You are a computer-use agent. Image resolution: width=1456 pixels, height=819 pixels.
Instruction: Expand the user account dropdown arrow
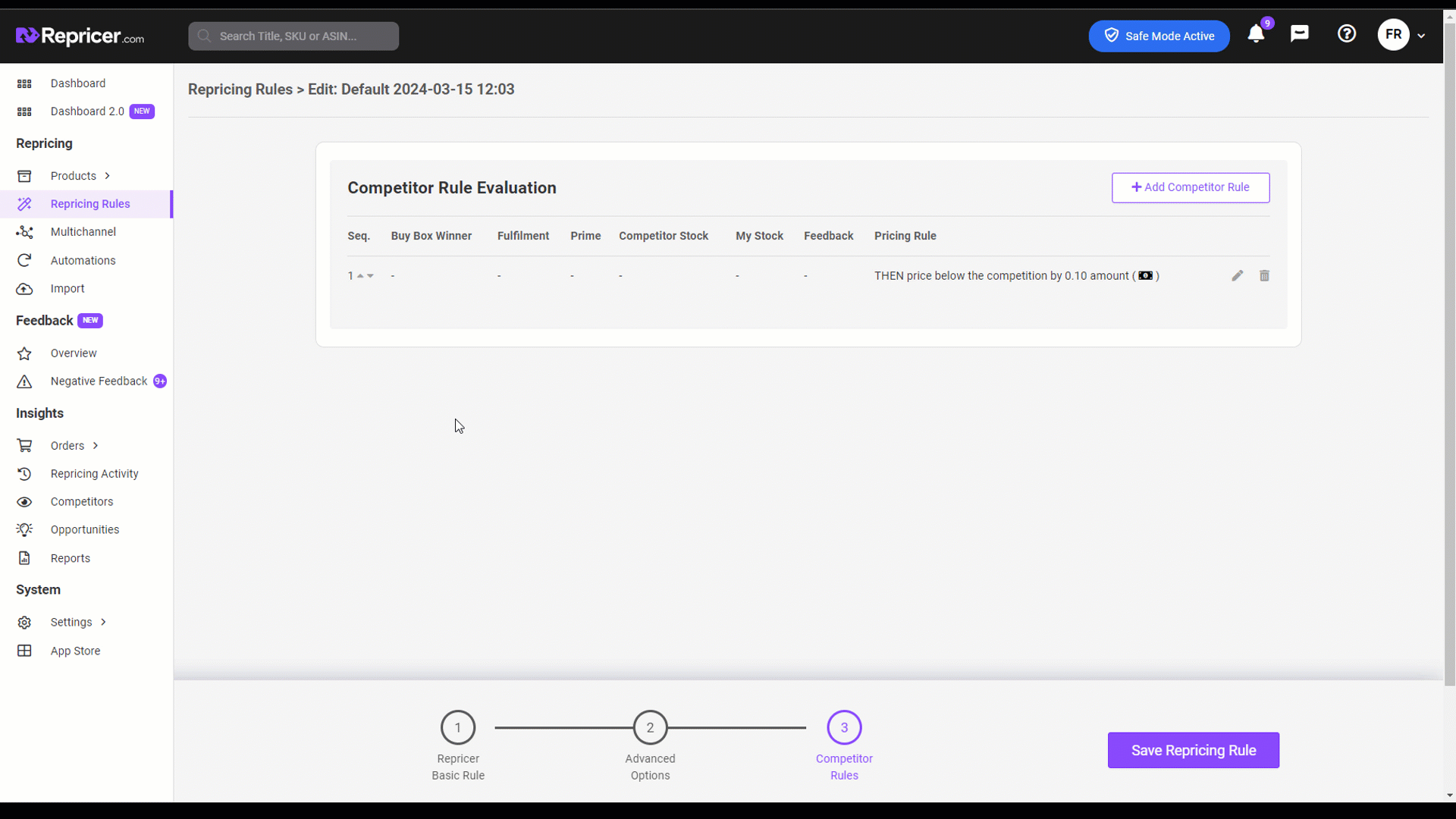(1421, 36)
